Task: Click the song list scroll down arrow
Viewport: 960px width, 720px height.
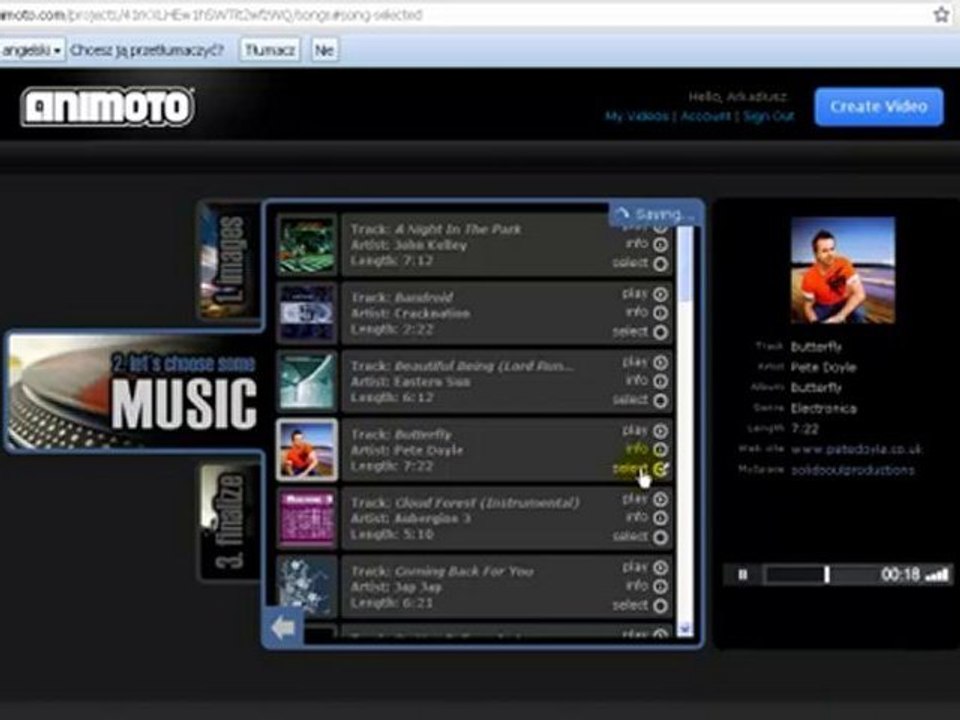Action: click(x=685, y=629)
